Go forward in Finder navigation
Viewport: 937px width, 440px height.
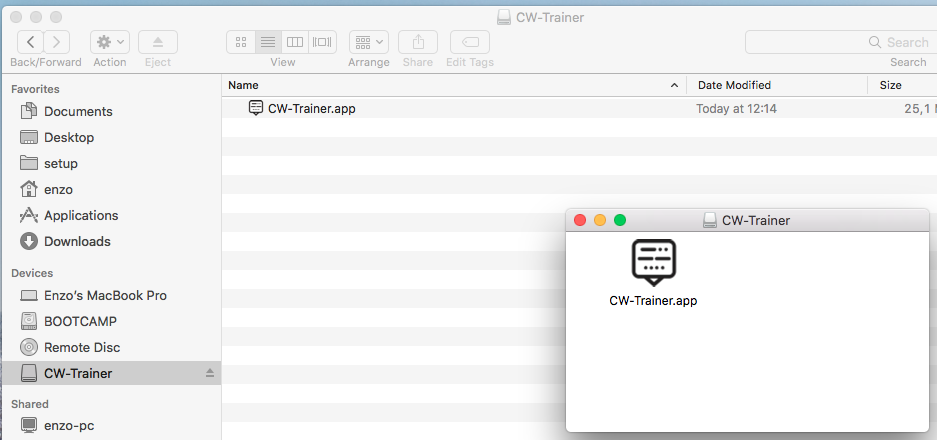pyautogui.click(x=57, y=42)
